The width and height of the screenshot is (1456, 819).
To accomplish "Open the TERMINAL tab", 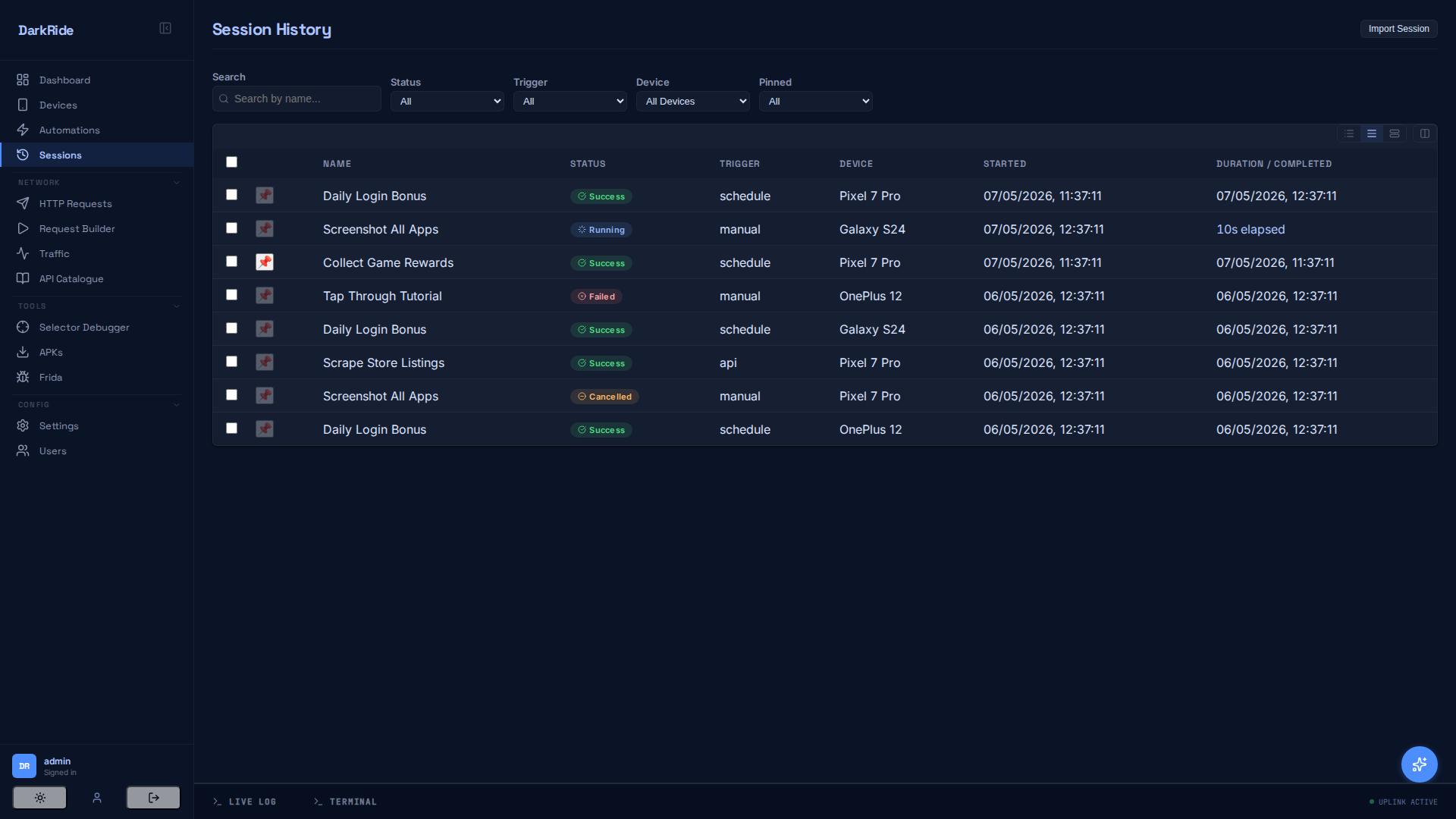I will (345, 802).
